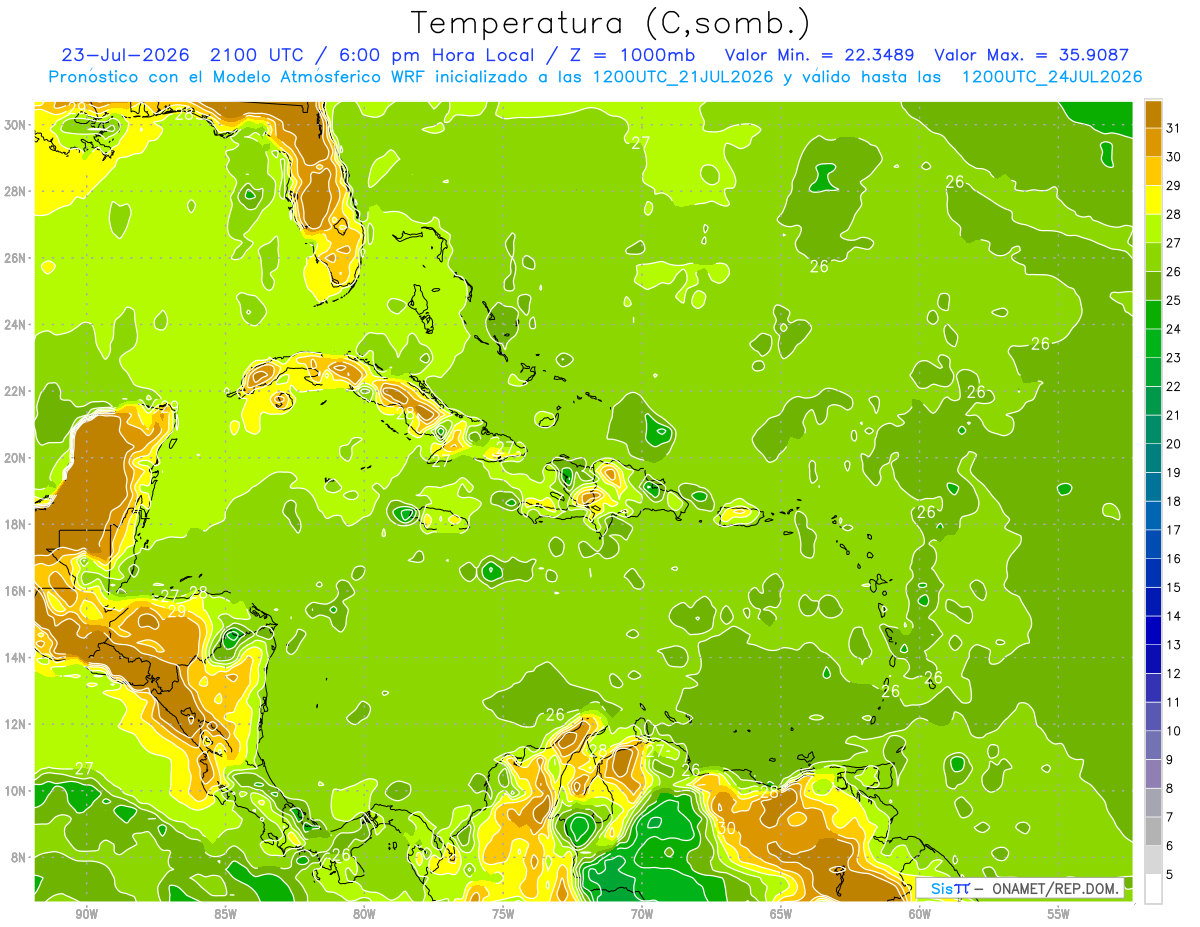Screen dimensions: 1200x927
Task: Click the color scale label 25
Action: (1173, 300)
